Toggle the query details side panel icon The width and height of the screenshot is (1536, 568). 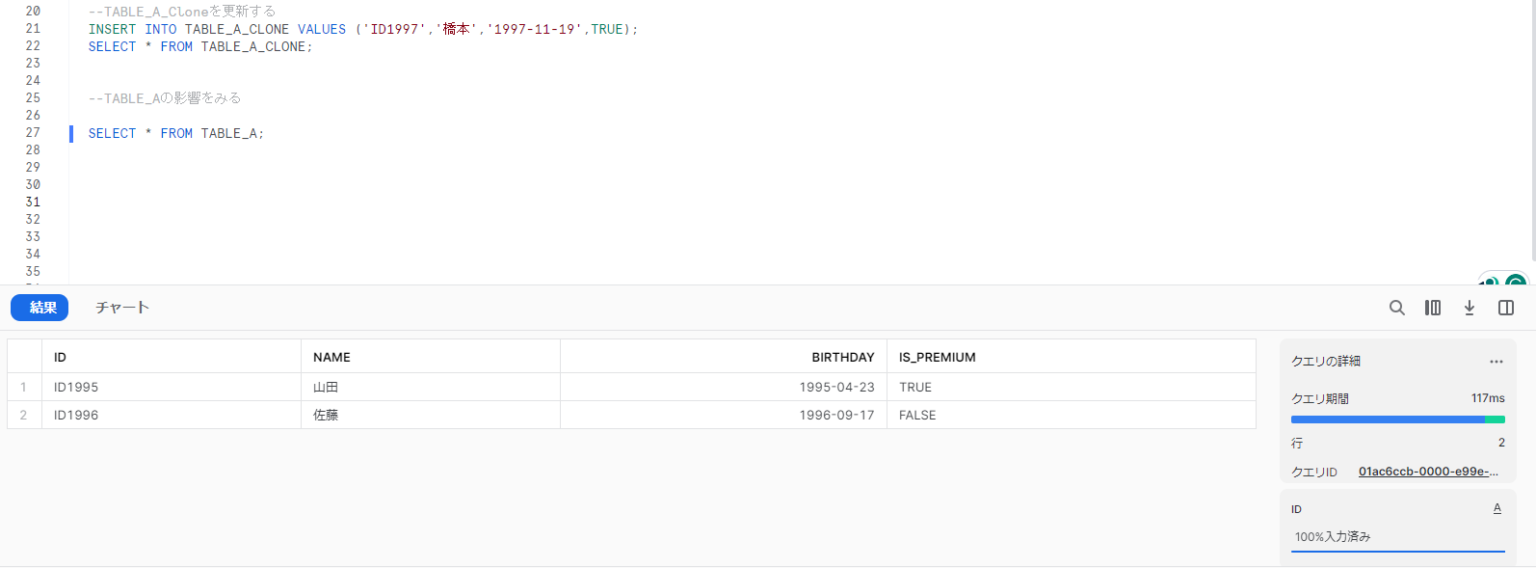click(x=1506, y=308)
